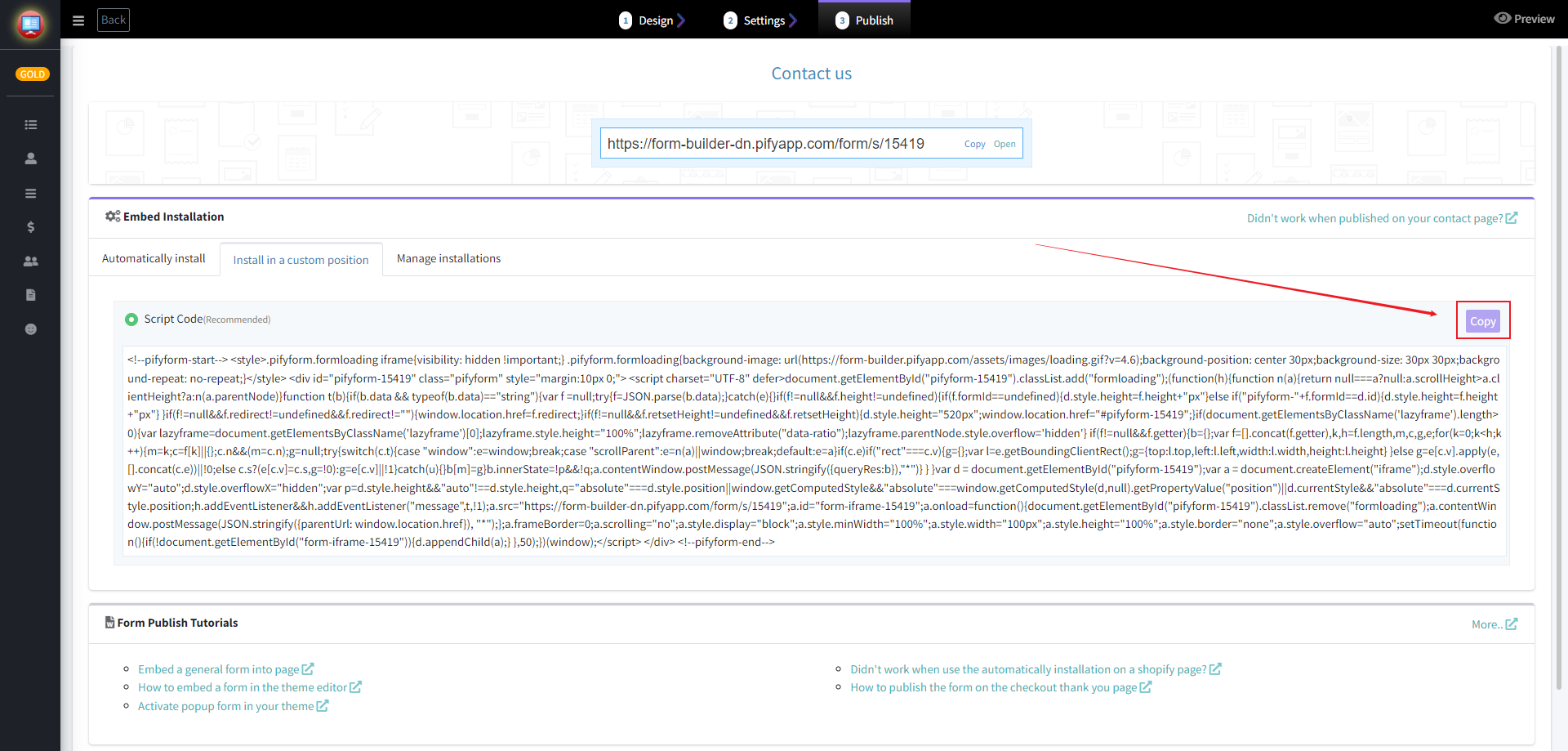
Task: Click inside the embed script code box
Action: coord(813,450)
